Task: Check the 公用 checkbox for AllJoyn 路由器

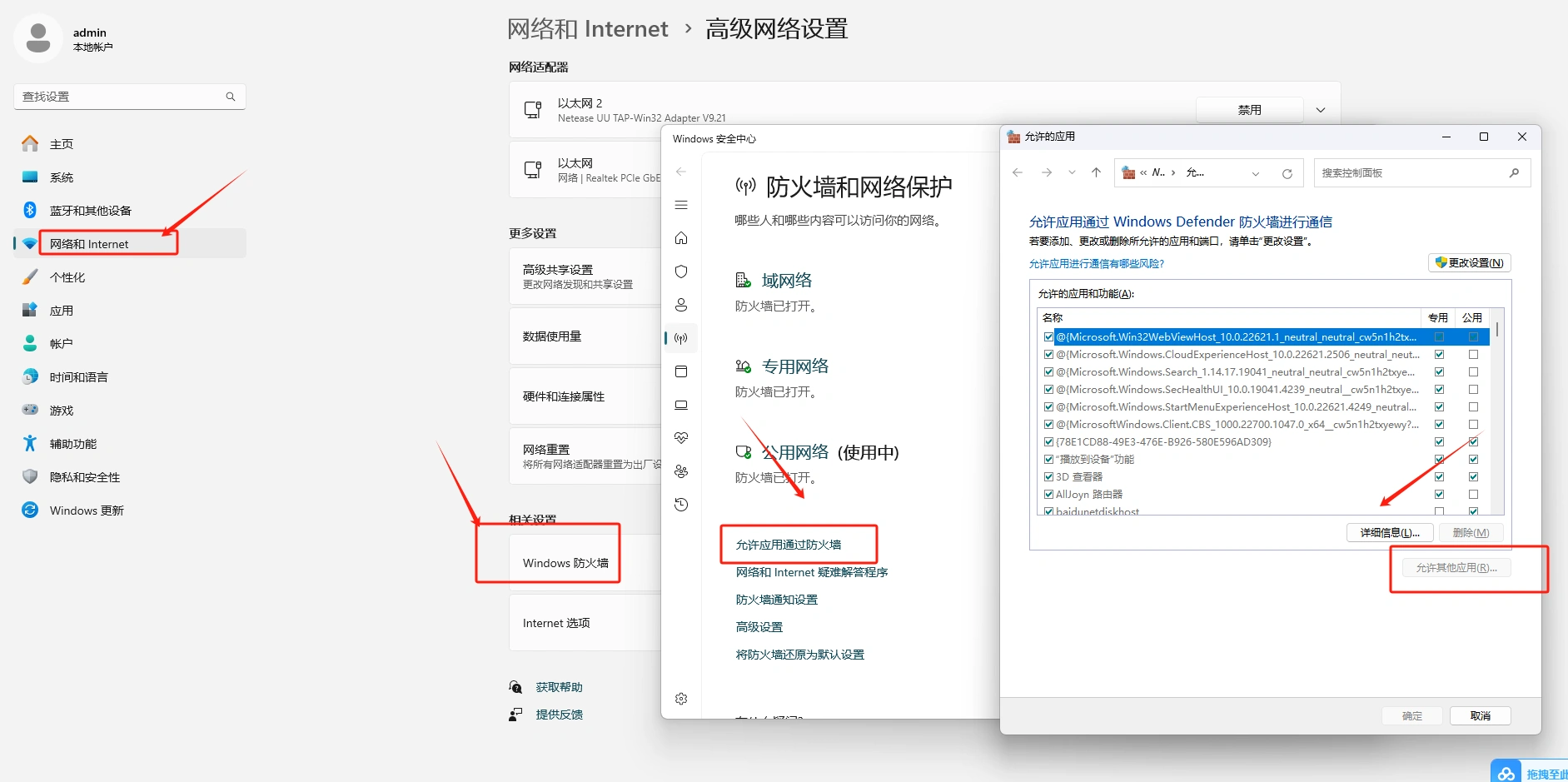Action: pyautogui.click(x=1474, y=494)
